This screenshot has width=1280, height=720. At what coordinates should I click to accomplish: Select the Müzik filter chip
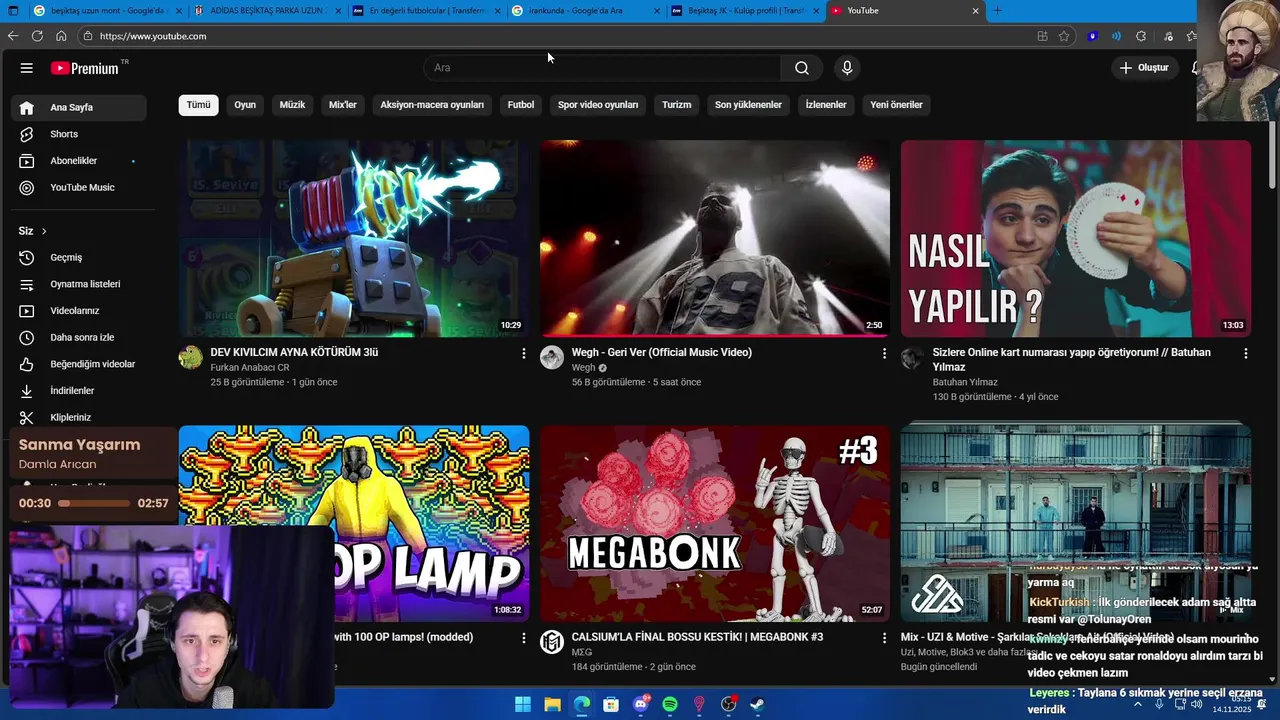coord(292,104)
